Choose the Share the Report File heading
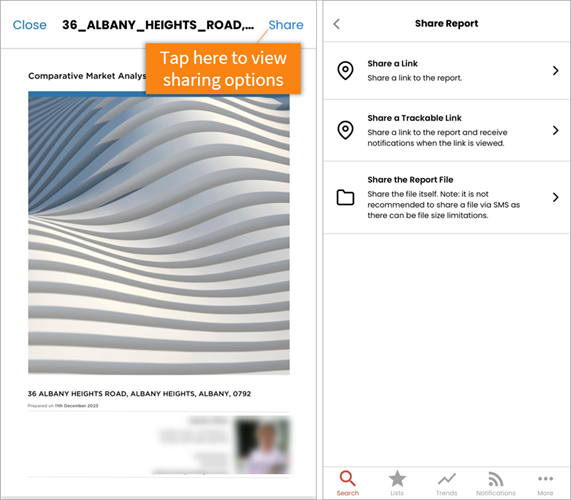Screen dimensions: 571x500 410,180
